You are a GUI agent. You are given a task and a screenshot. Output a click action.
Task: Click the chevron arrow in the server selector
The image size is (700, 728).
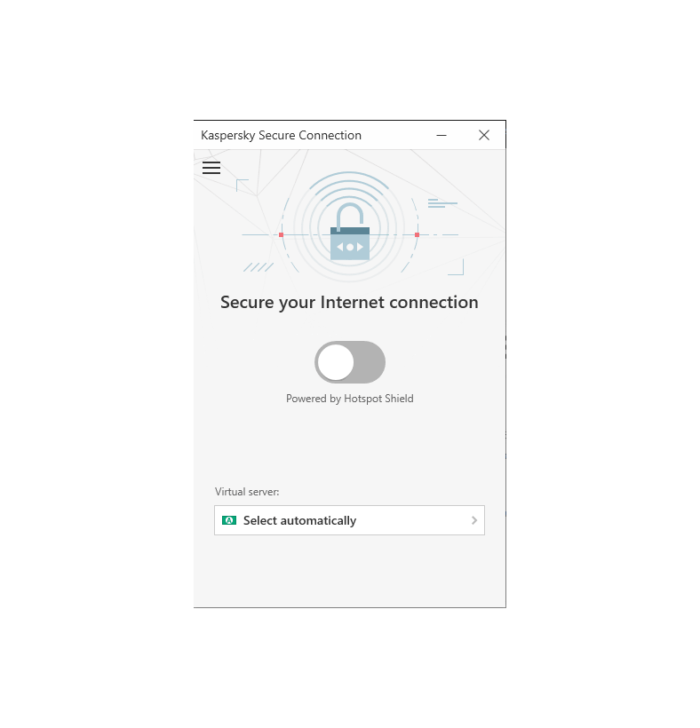point(474,520)
